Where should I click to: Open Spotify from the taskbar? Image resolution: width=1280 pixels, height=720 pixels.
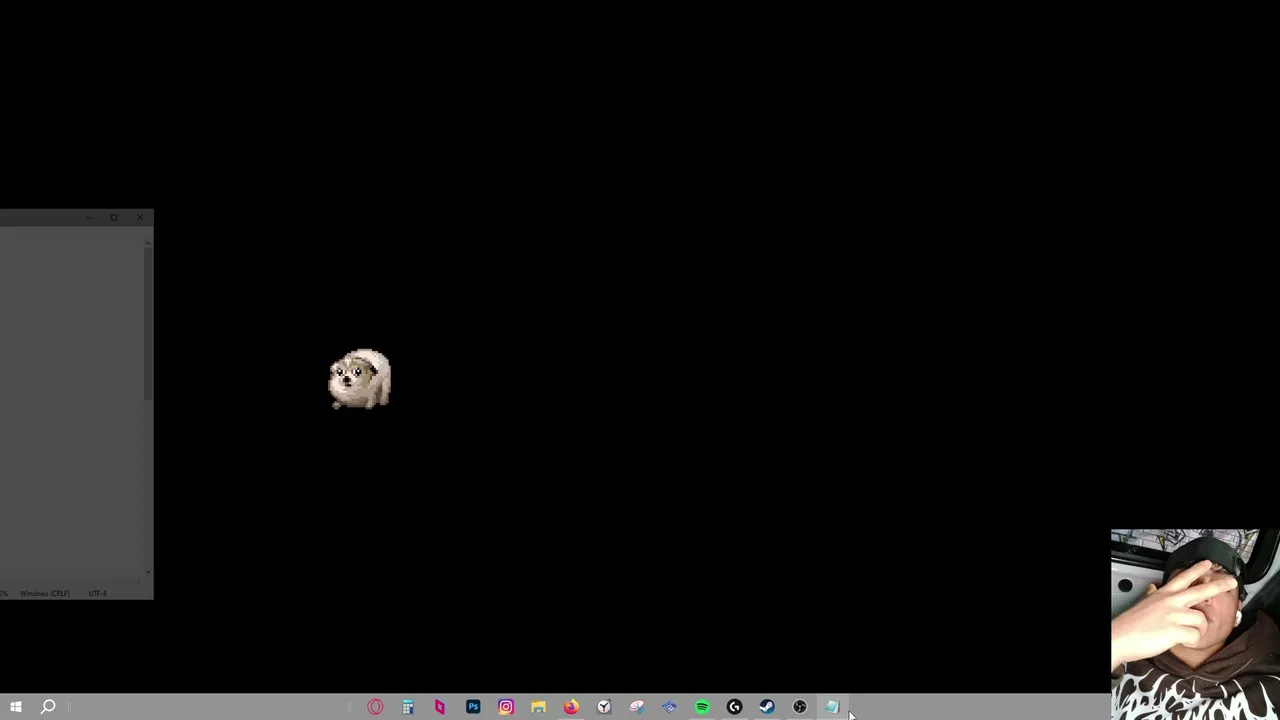point(702,707)
